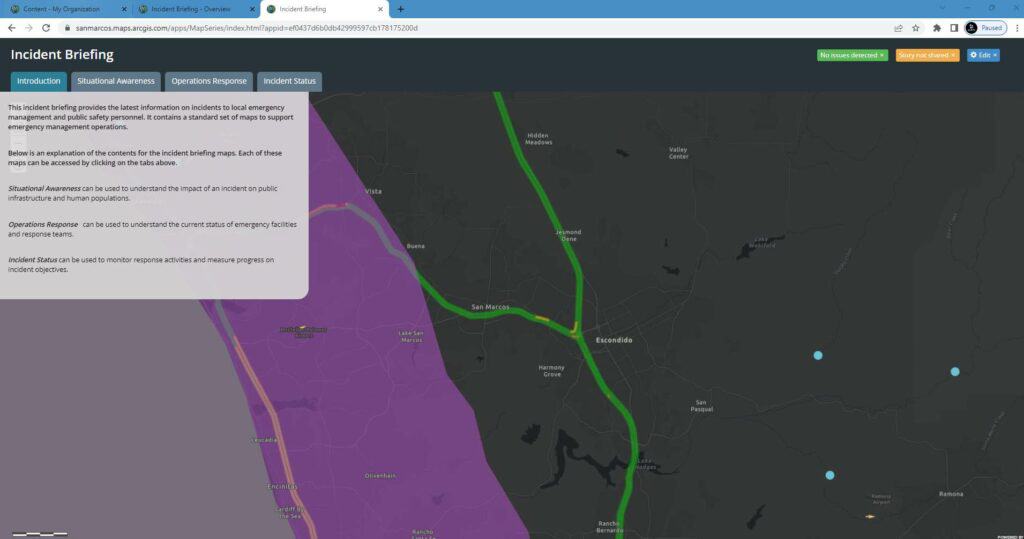Image resolution: width=1024 pixels, height=539 pixels.
Task: Expand the 'Story not shared' dropdown
Action: click(927, 55)
